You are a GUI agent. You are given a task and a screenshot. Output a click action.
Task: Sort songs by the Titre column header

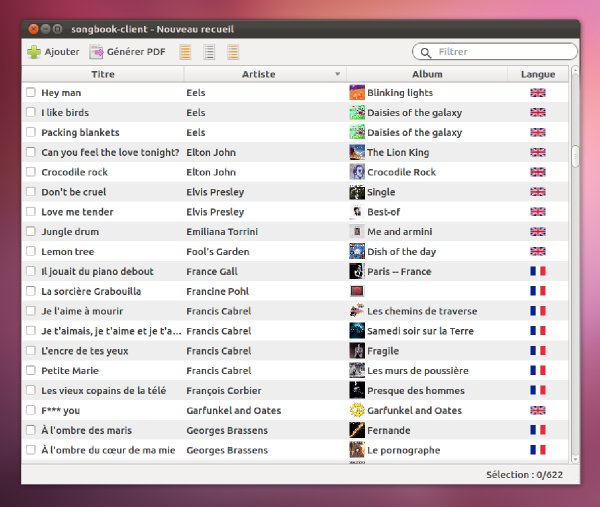tap(102, 74)
